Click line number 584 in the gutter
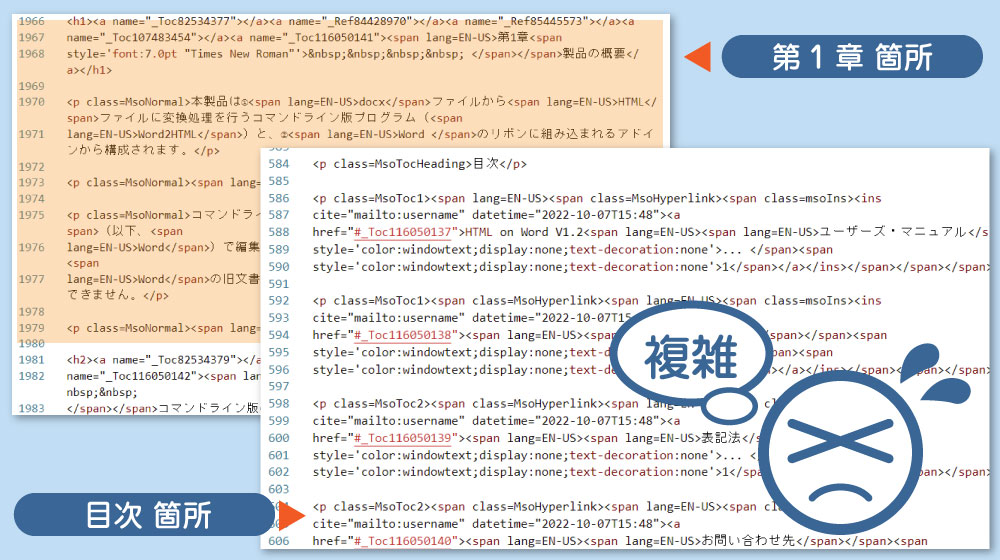This screenshot has width=1000, height=560. coord(279,164)
